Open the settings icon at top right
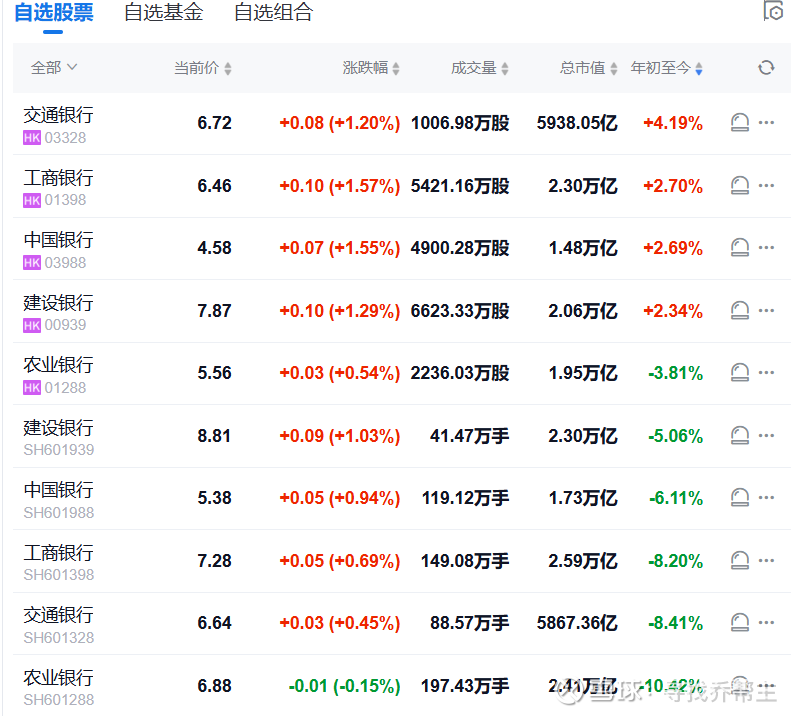 (x=773, y=11)
